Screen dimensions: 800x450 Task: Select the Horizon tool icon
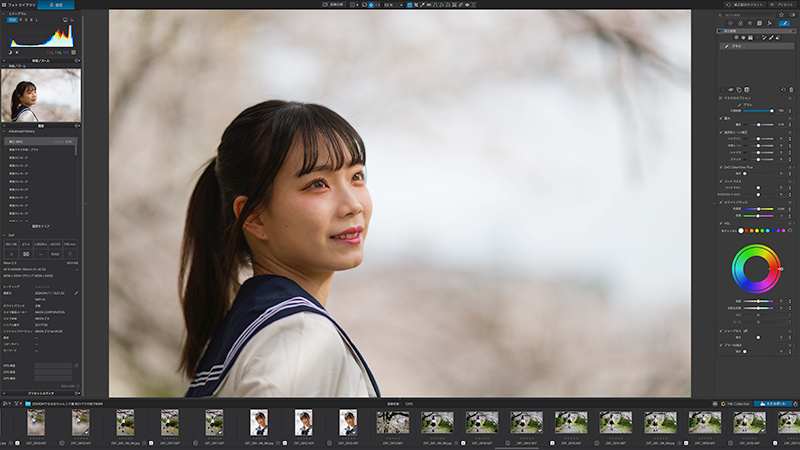pyautogui.click(x=429, y=5)
